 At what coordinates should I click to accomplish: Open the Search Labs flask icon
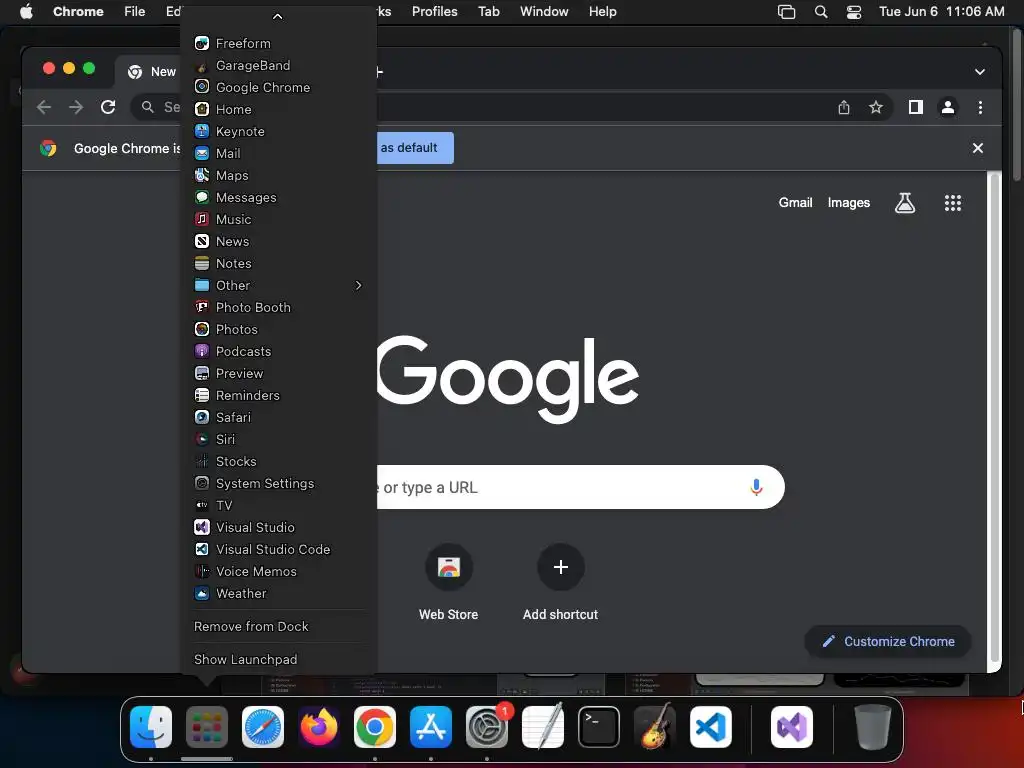pos(904,203)
